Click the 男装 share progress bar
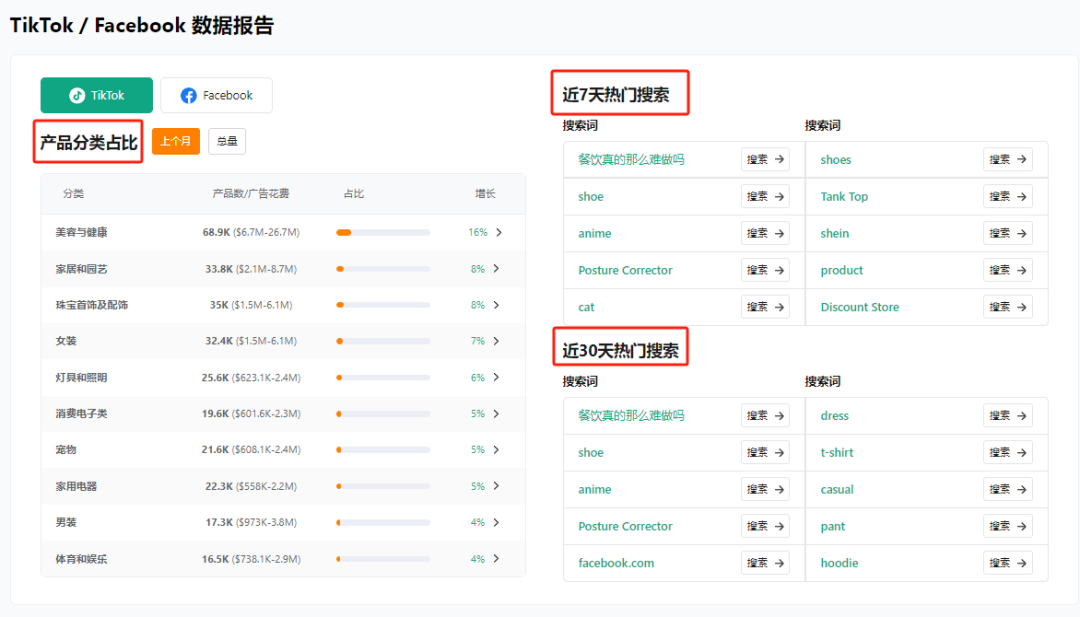This screenshot has height=617, width=1080. 383,523
